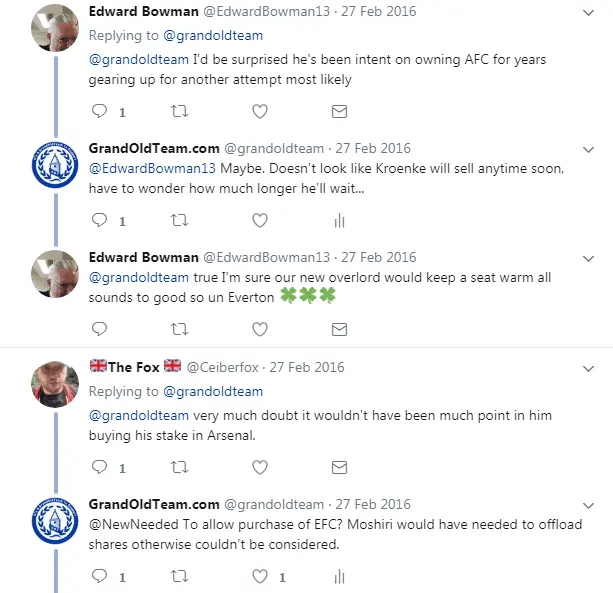Like Edward Bowman's first tweet
Image resolution: width=613 pixels, height=593 pixels.
pyautogui.click(x=259, y=111)
